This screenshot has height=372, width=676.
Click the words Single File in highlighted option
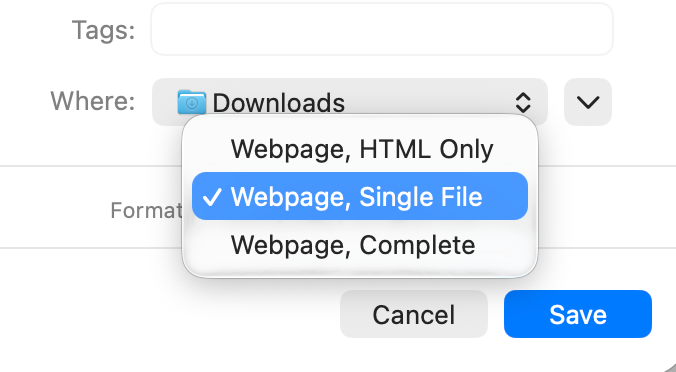click(x=421, y=197)
